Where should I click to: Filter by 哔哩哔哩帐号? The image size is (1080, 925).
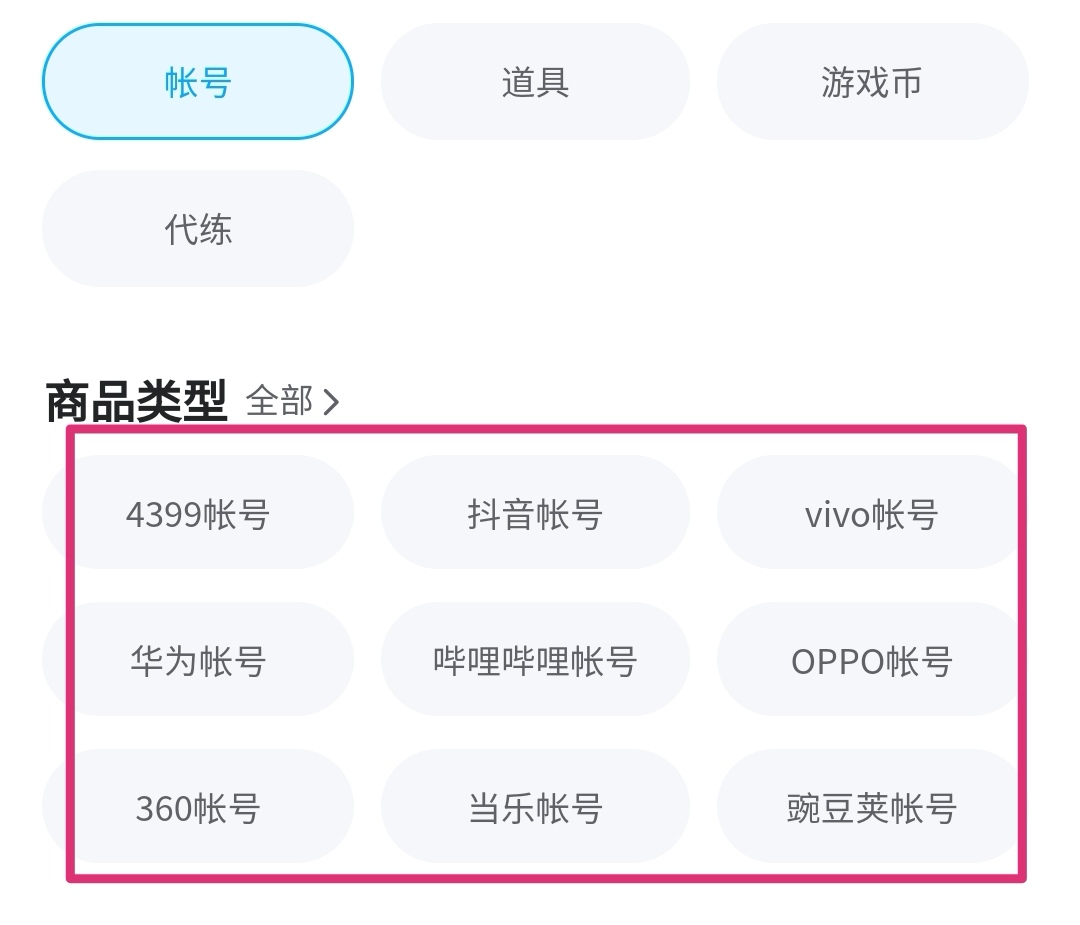(535, 661)
